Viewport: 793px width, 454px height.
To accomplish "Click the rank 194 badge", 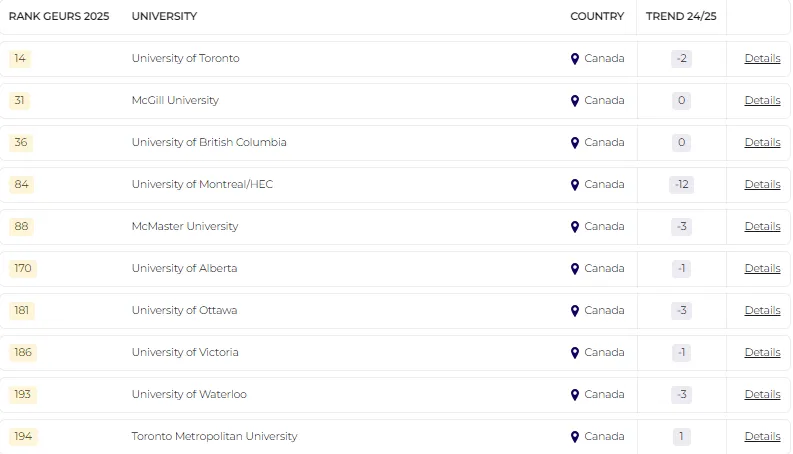I will point(22,436).
